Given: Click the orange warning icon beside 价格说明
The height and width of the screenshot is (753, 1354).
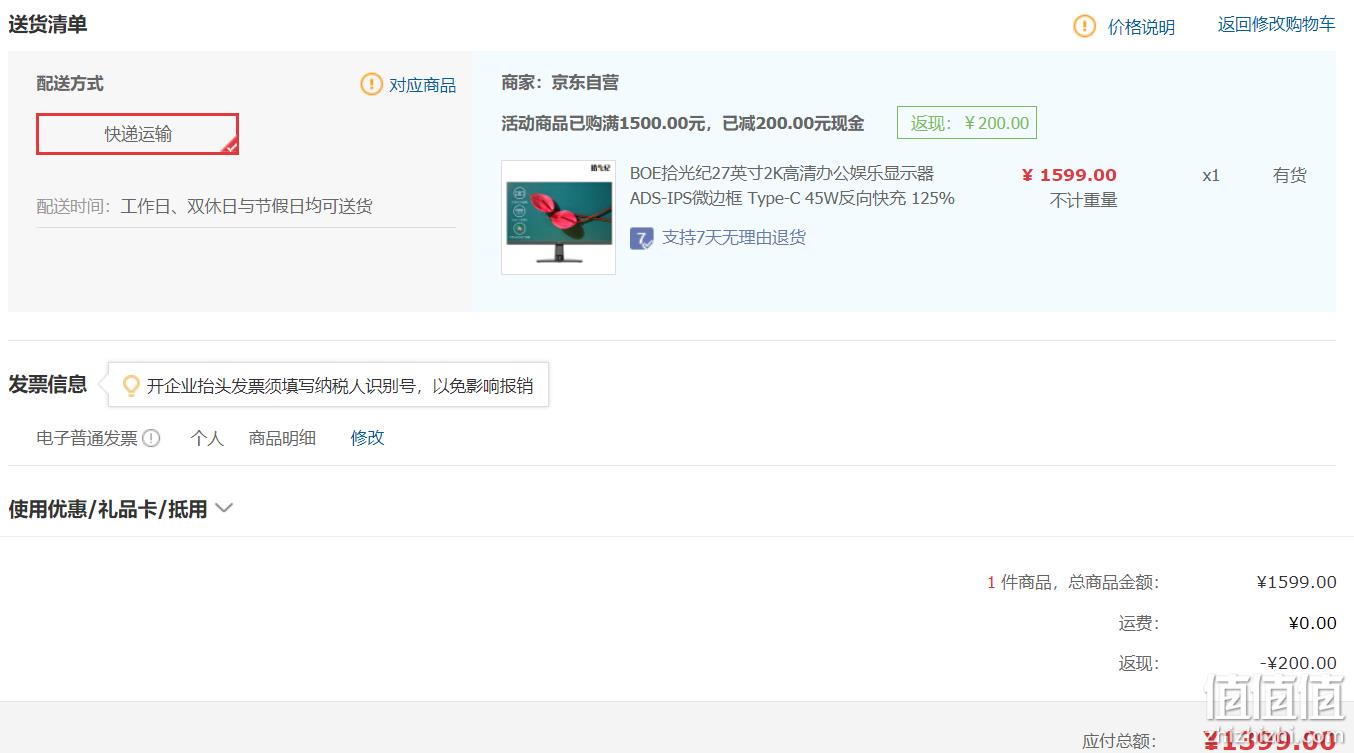Looking at the screenshot, I should coord(1084,26).
